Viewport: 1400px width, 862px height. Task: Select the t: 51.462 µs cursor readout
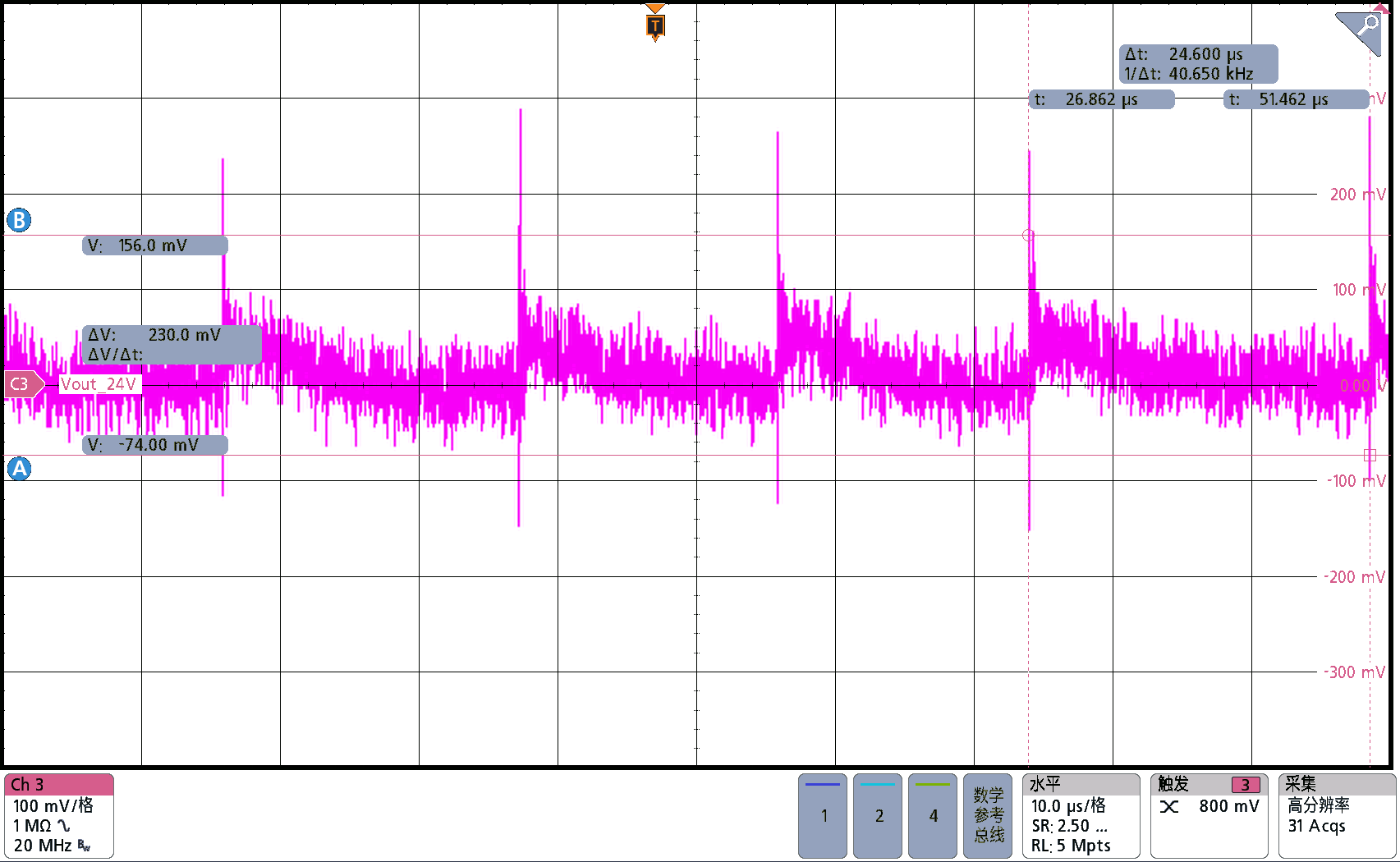1296,99
